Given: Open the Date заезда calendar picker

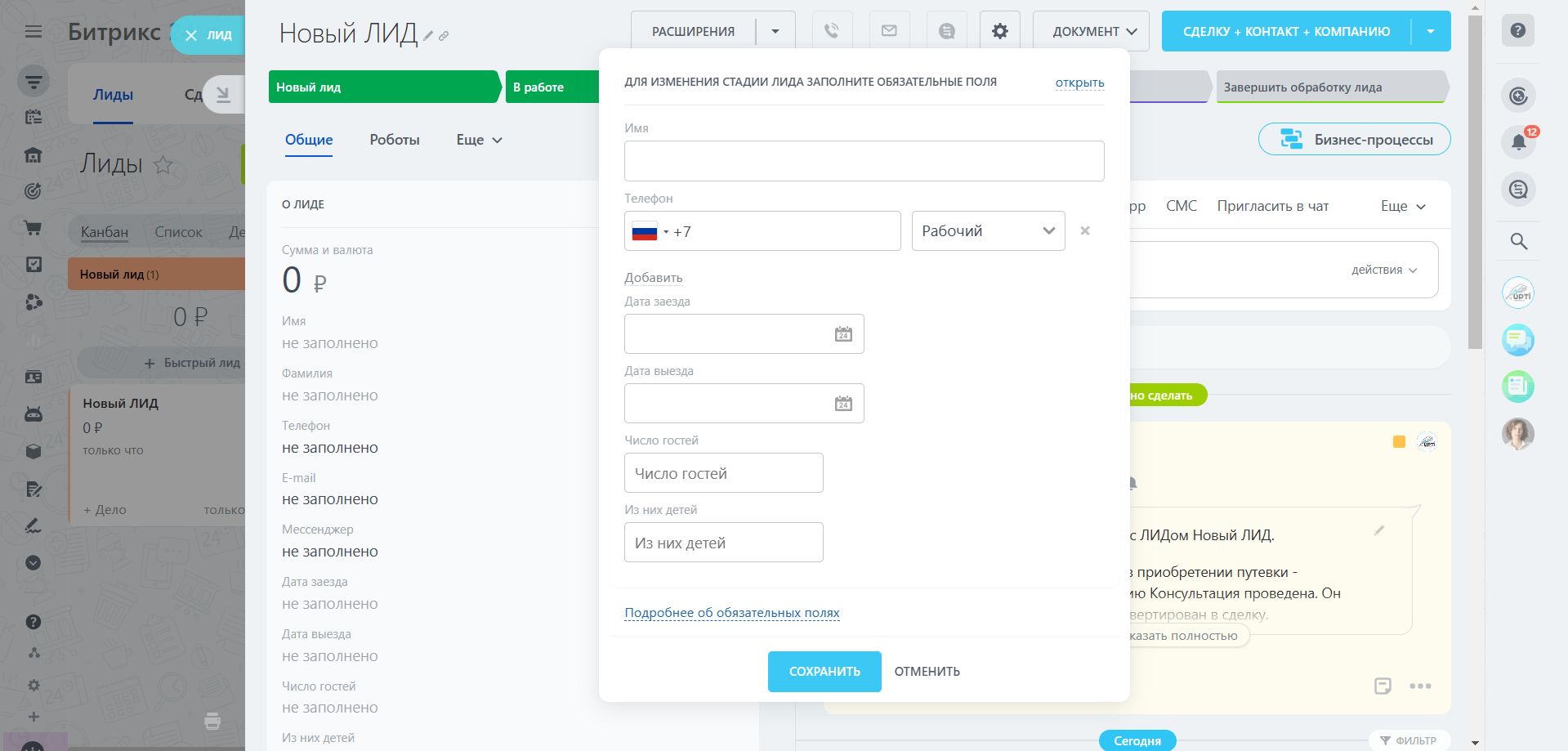Looking at the screenshot, I should click(x=843, y=333).
